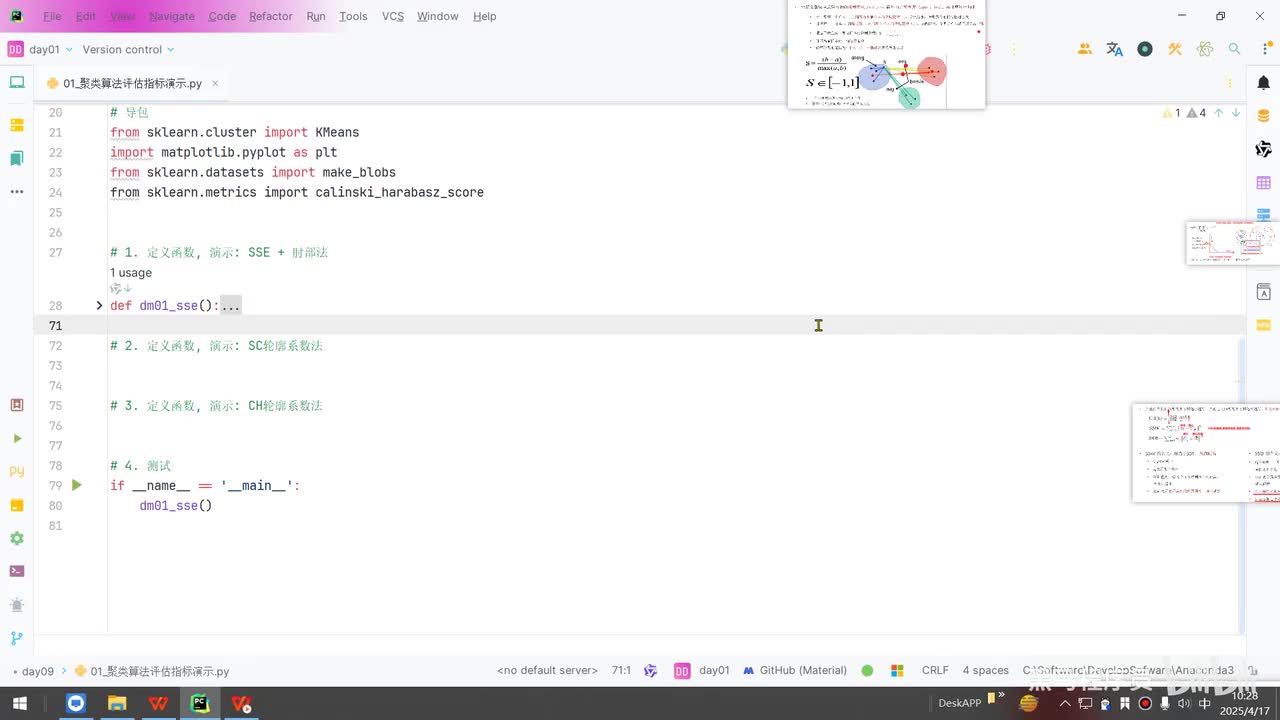
Task: Click the formula diagram thumbnail at top
Action: pyautogui.click(x=886, y=54)
